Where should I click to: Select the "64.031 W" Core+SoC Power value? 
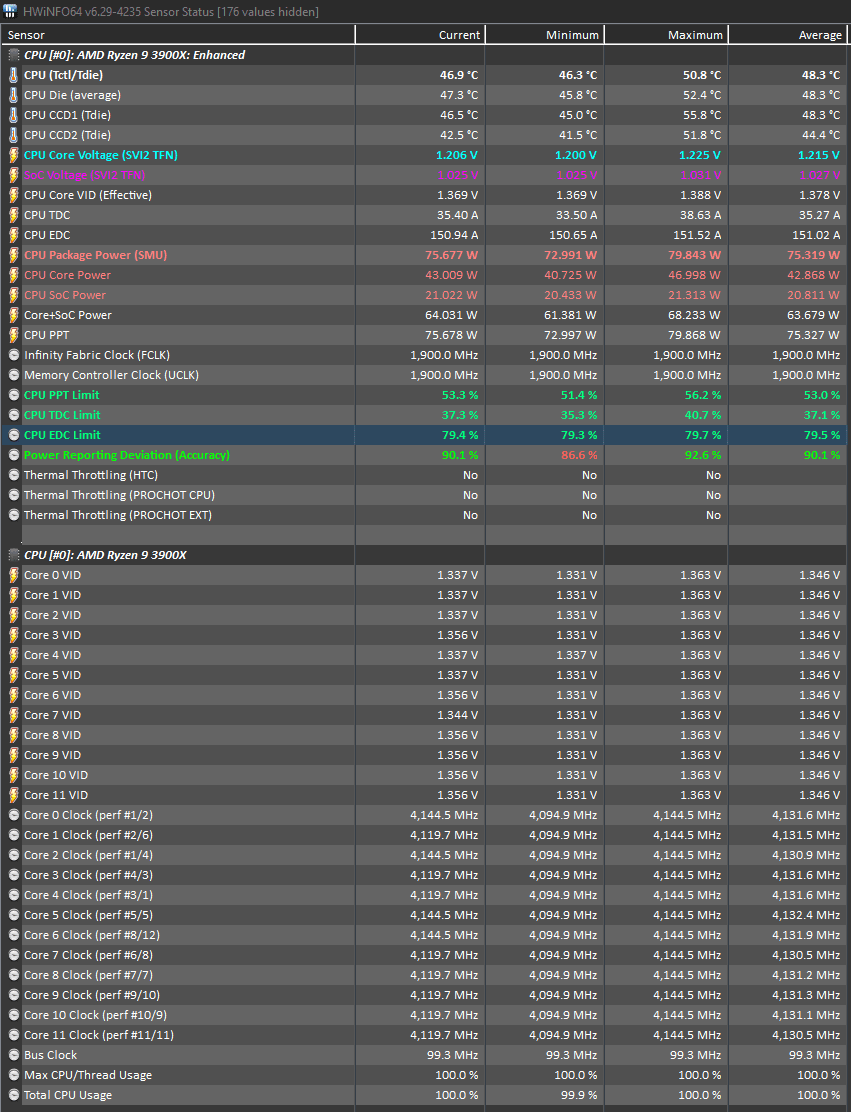[x=452, y=315]
